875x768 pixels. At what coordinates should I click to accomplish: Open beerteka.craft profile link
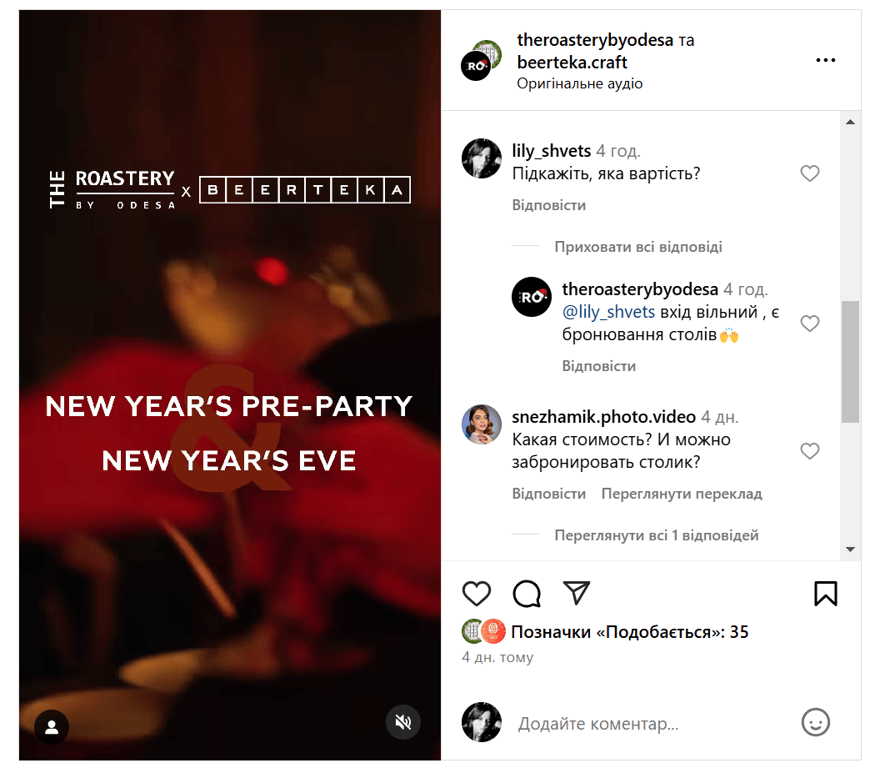[572, 63]
